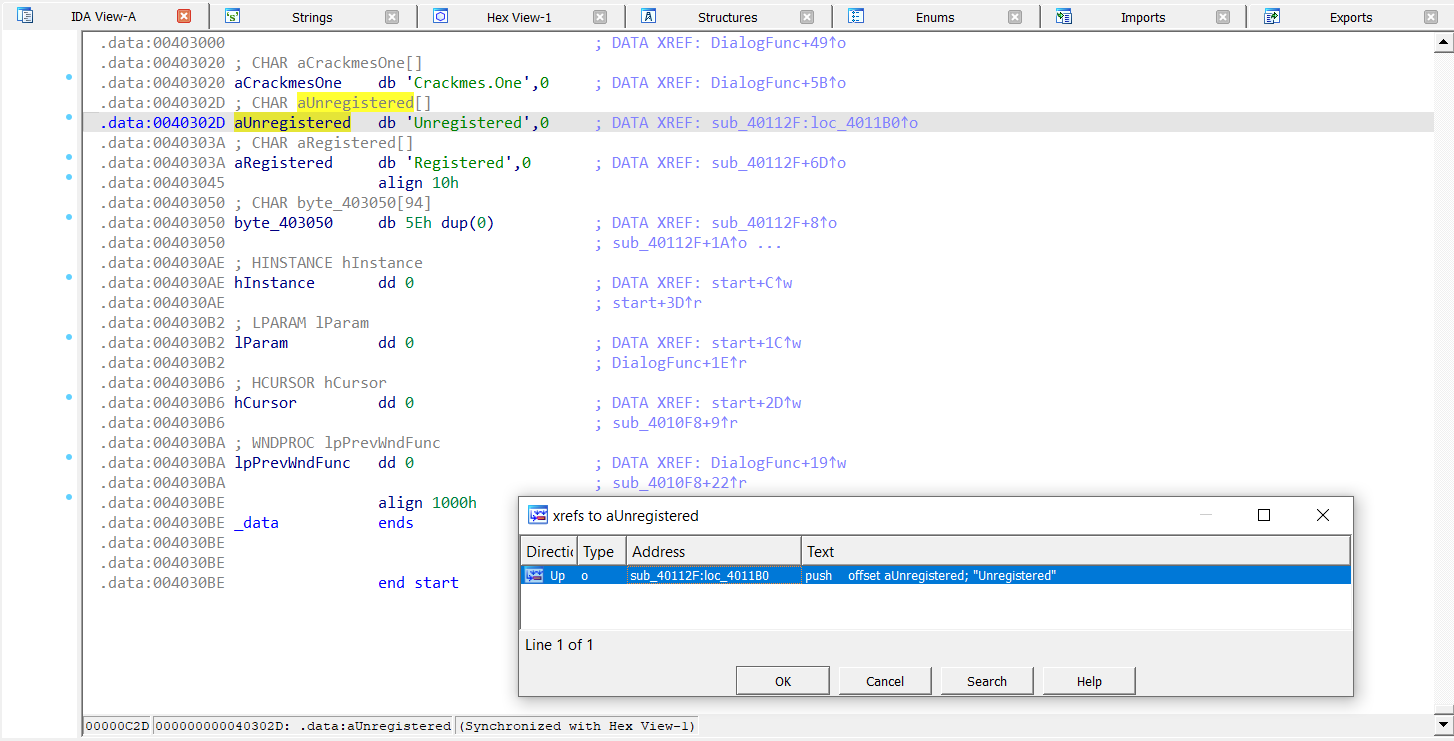Click the highlighted aUnregistered label
This screenshot has height=741, width=1454.
click(292, 123)
